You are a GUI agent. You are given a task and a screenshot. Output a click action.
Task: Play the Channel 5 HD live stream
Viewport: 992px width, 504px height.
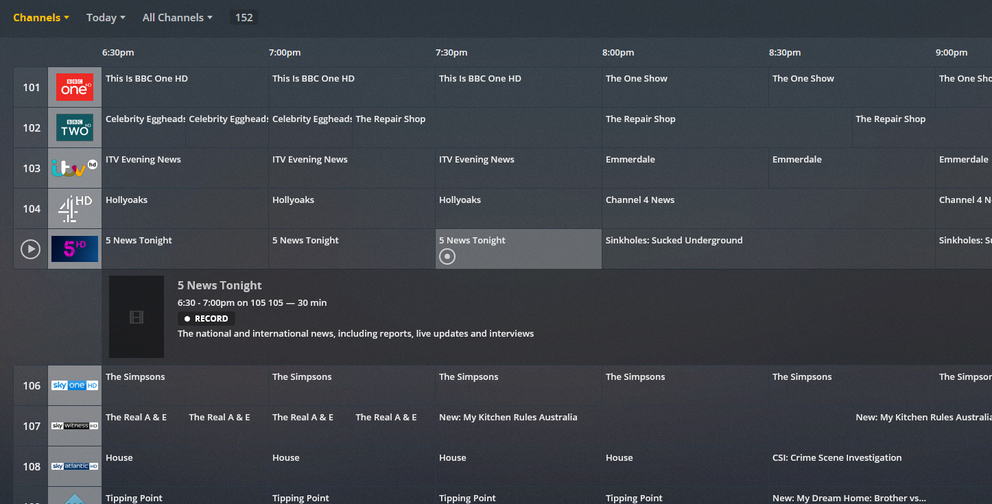click(30, 249)
